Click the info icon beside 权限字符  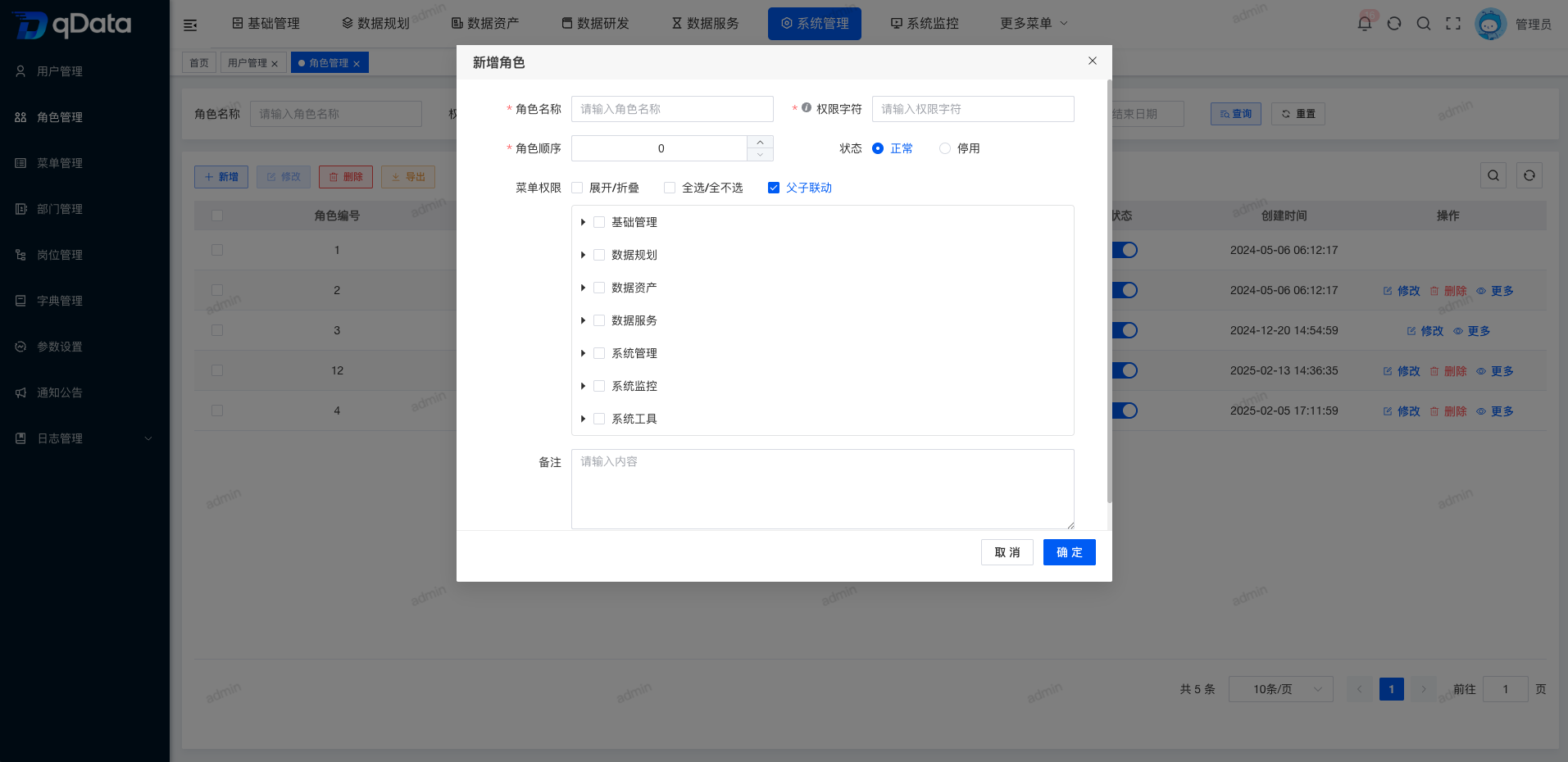[807, 107]
